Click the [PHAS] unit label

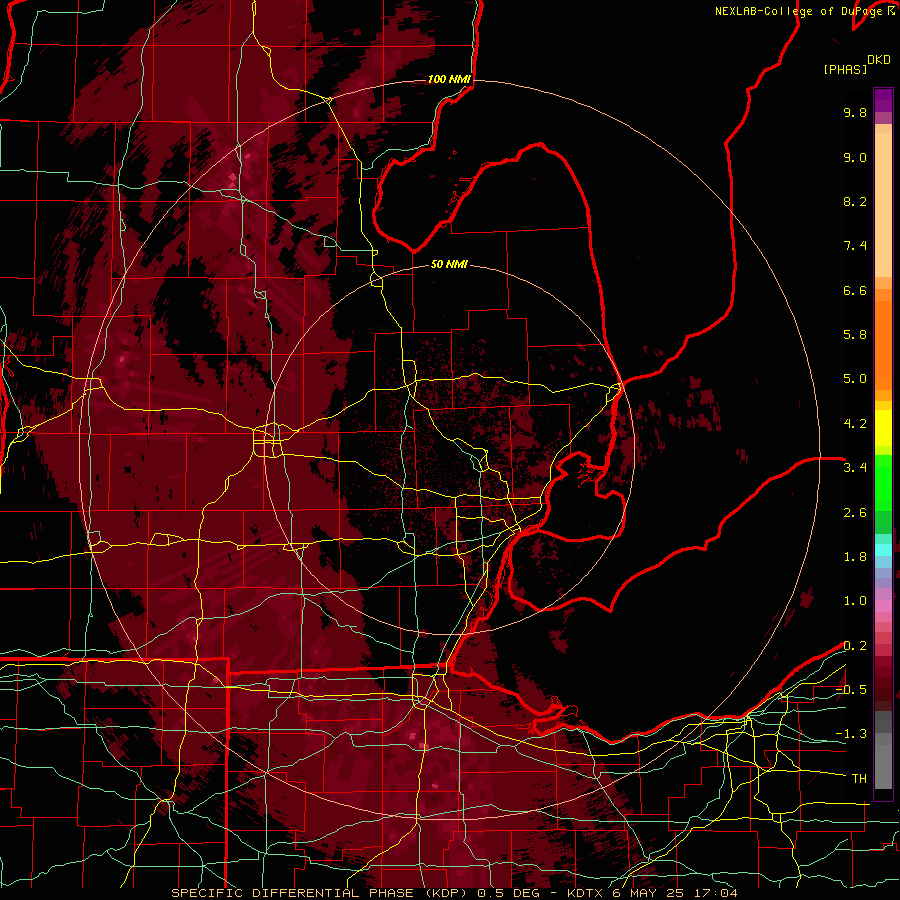pyautogui.click(x=845, y=69)
